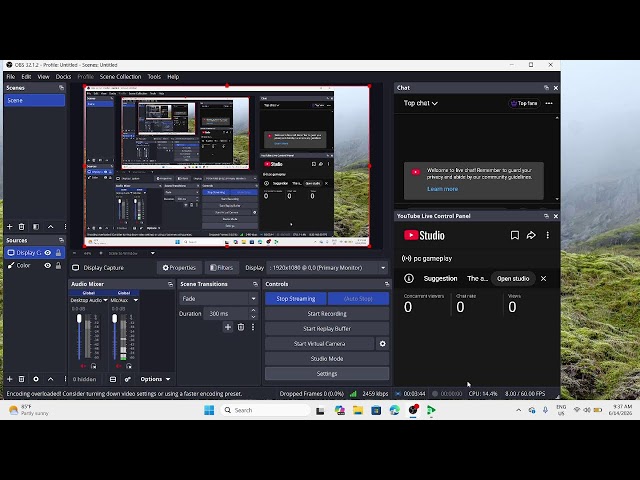Decrease transition Duration with down arrow

point(253,317)
